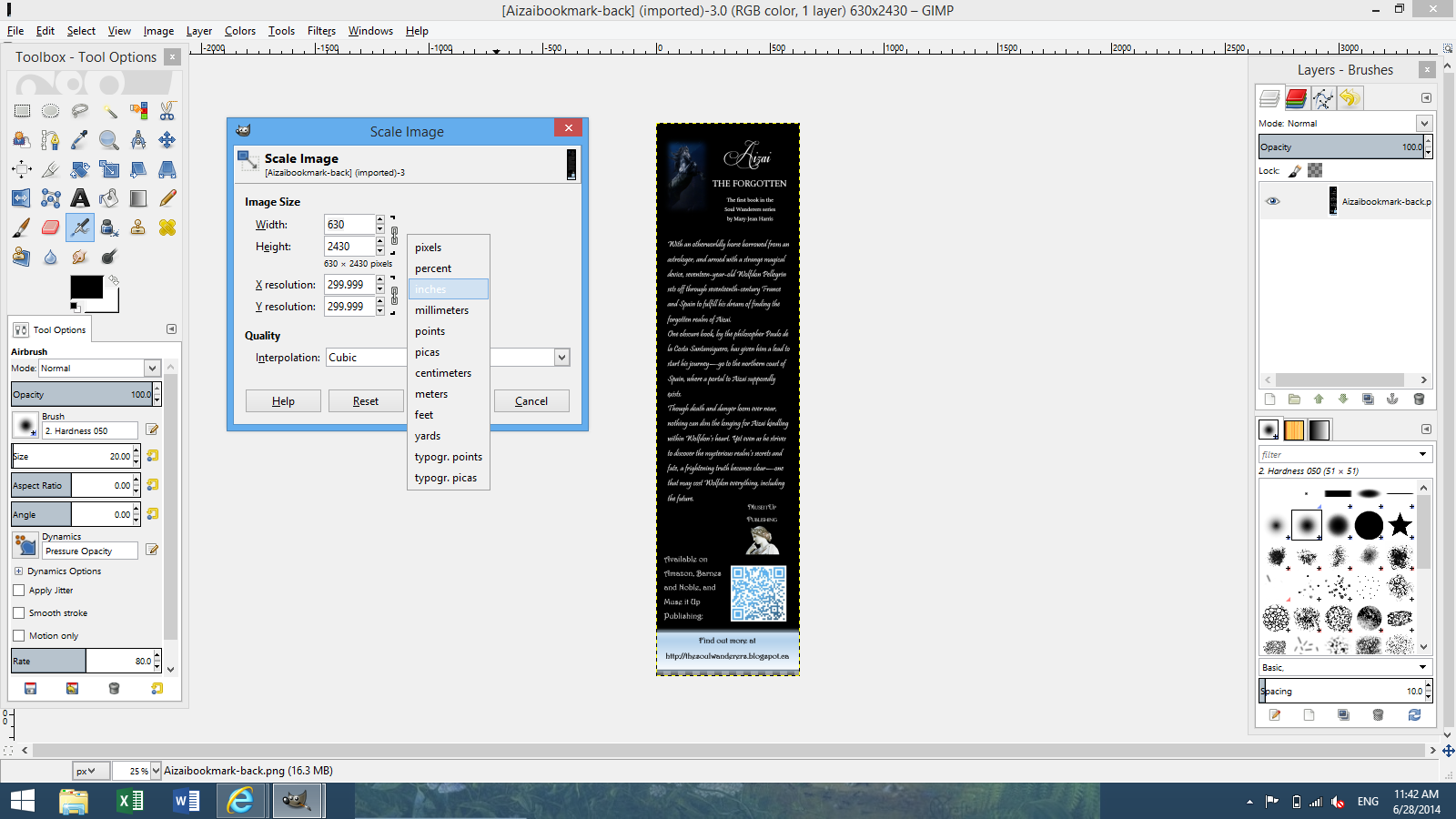Screen dimensions: 1456x819
Task: Enable the Apply Jitter checkbox
Action: (x=19, y=591)
